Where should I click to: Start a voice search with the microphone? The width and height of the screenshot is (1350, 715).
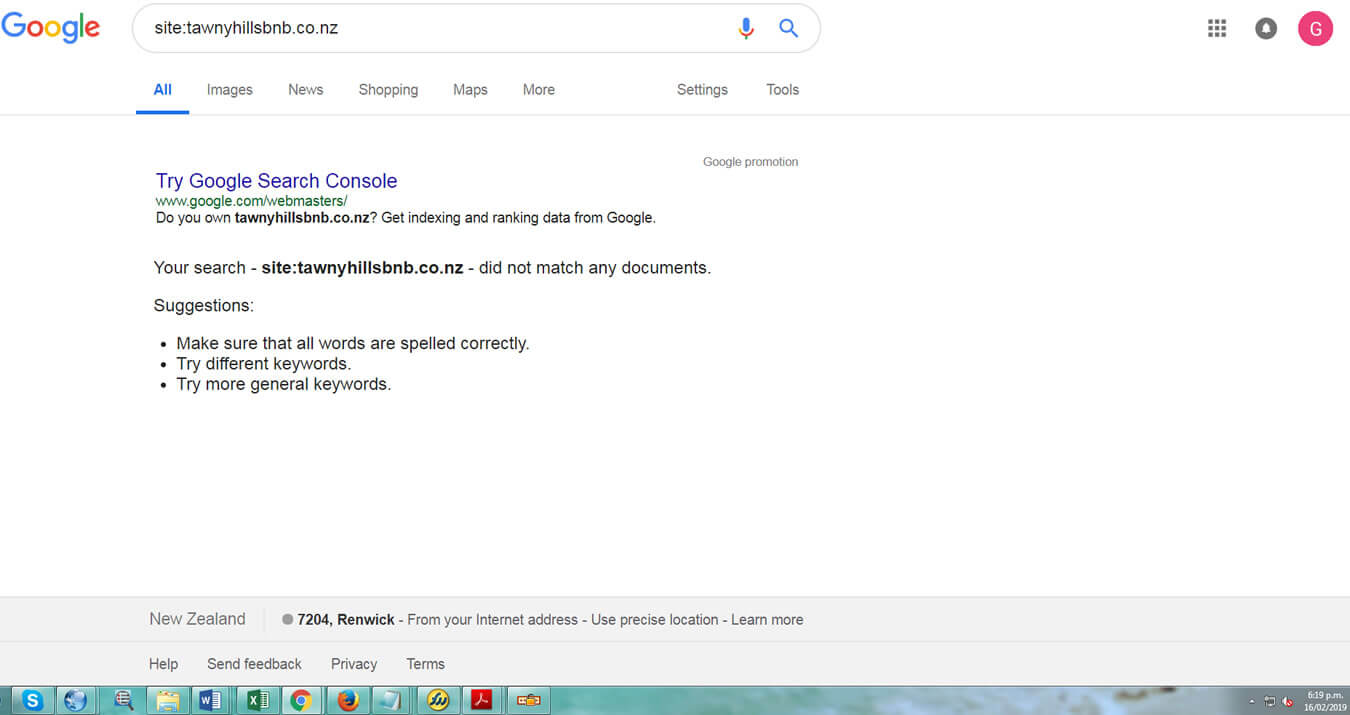click(x=746, y=28)
